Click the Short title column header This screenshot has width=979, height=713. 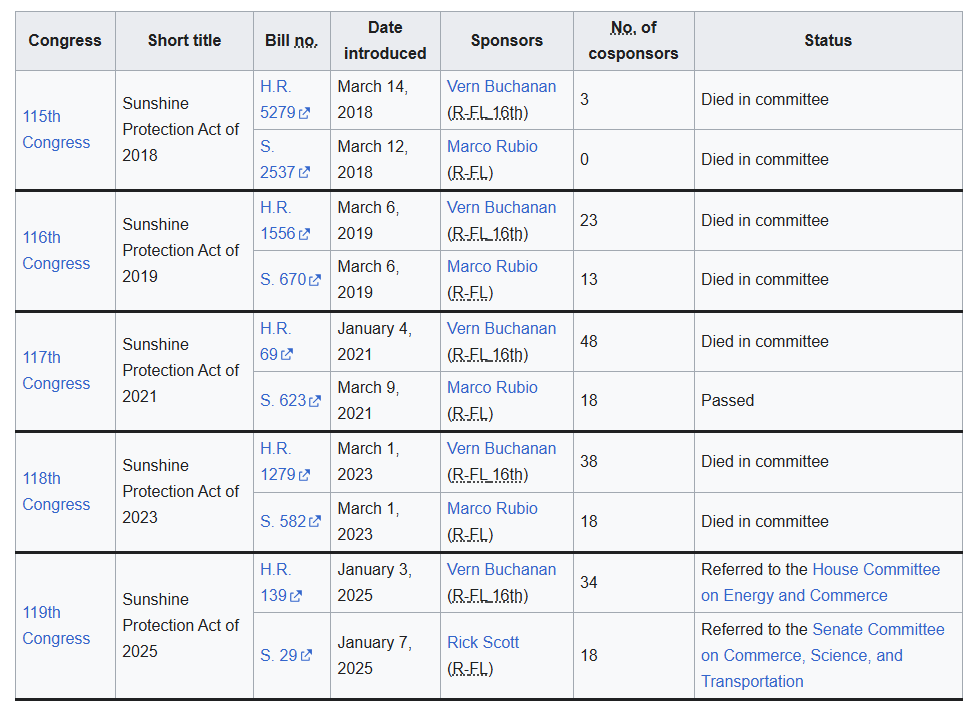pos(184,41)
